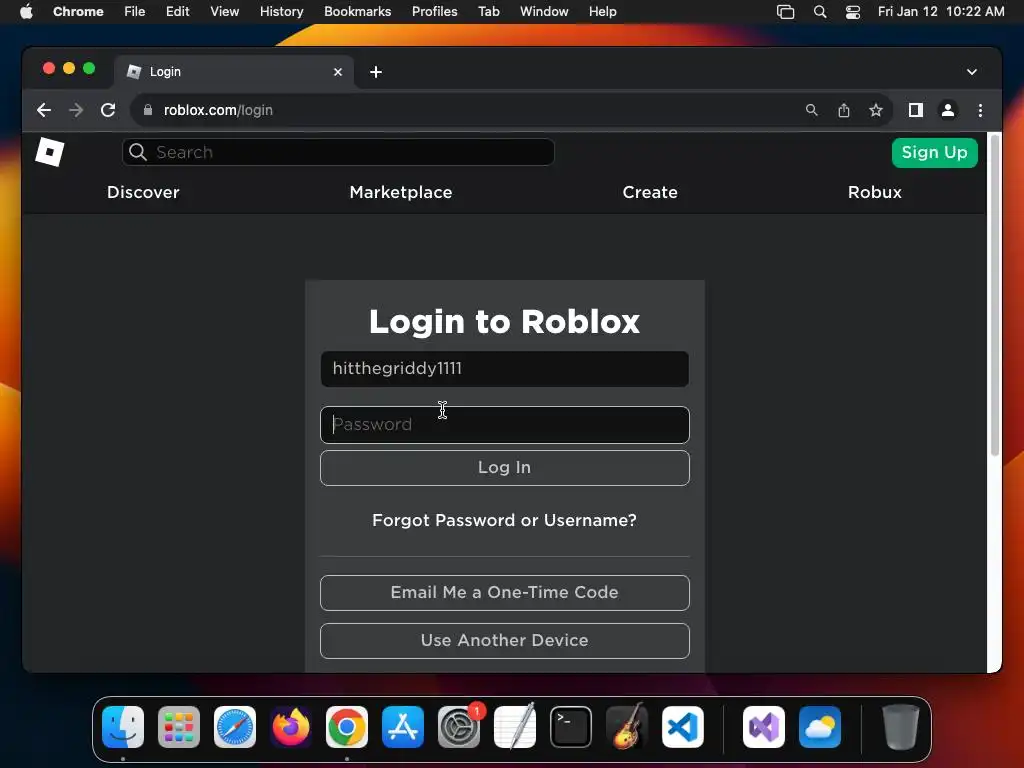Image resolution: width=1024 pixels, height=768 pixels.
Task: Go to the Discover page
Action: (x=143, y=192)
